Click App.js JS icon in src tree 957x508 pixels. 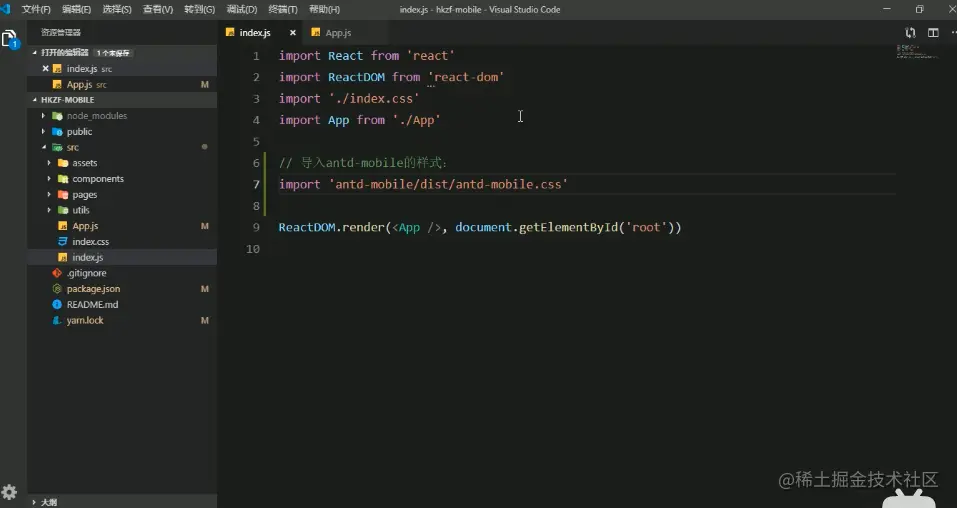(x=63, y=226)
